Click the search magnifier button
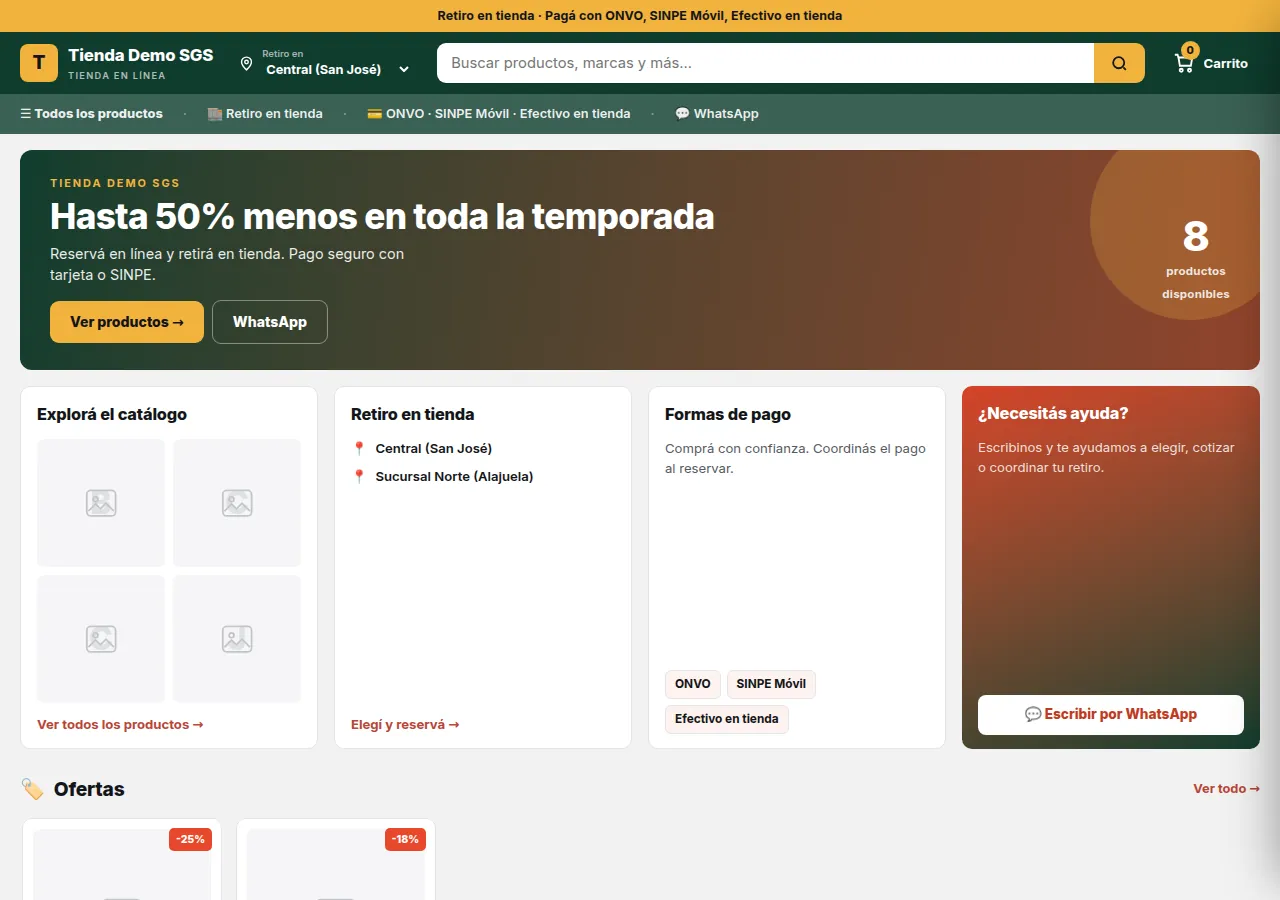 tap(1119, 63)
